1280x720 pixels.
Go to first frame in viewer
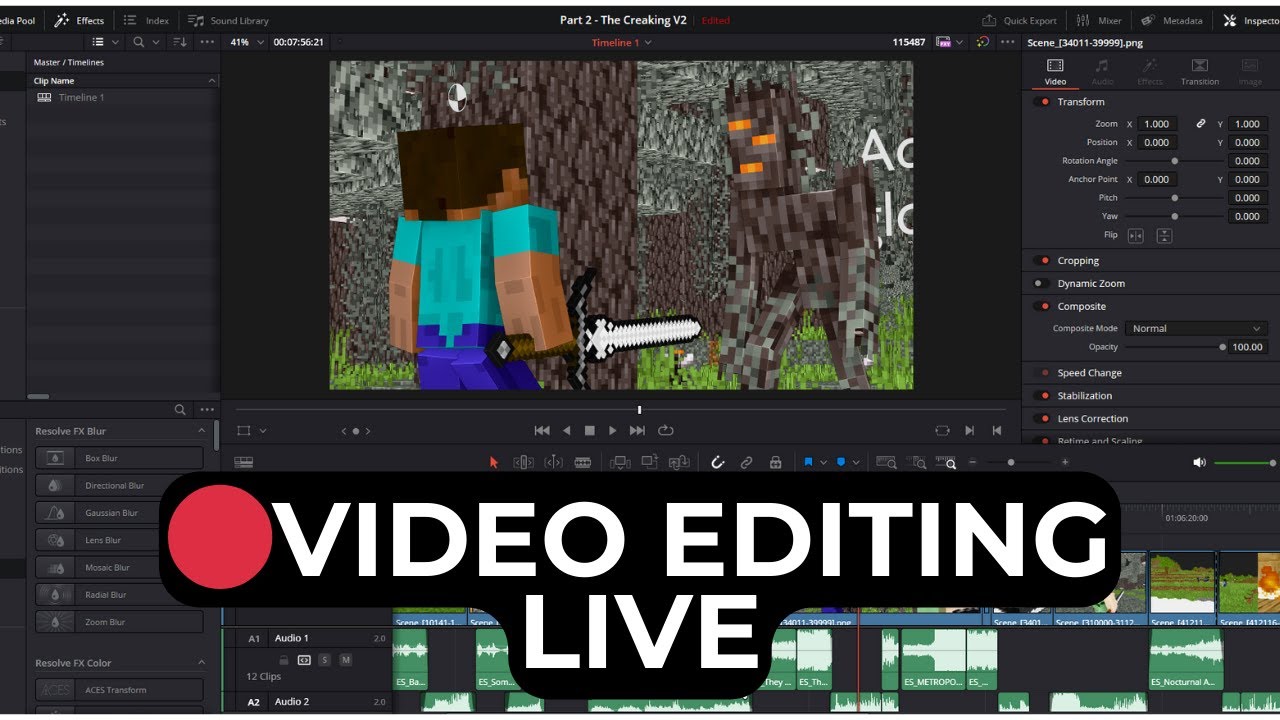(542, 431)
